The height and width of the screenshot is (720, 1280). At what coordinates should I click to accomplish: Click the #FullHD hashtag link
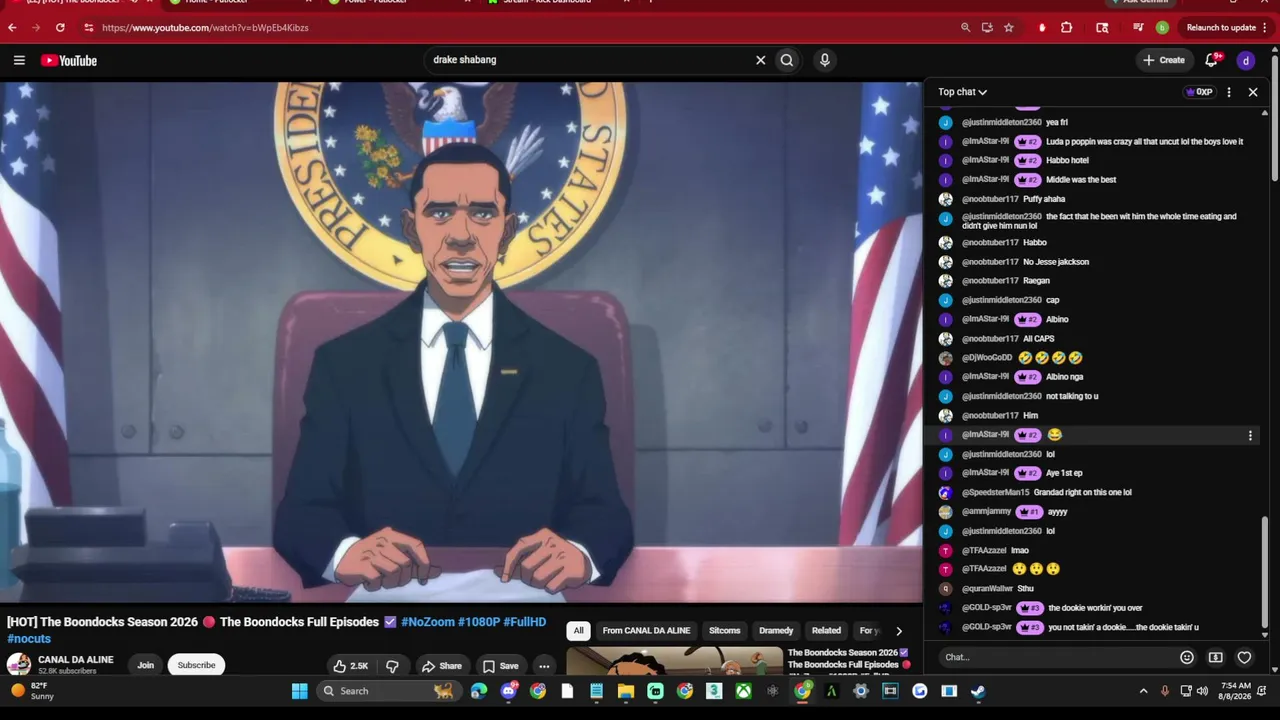(525, 622)
